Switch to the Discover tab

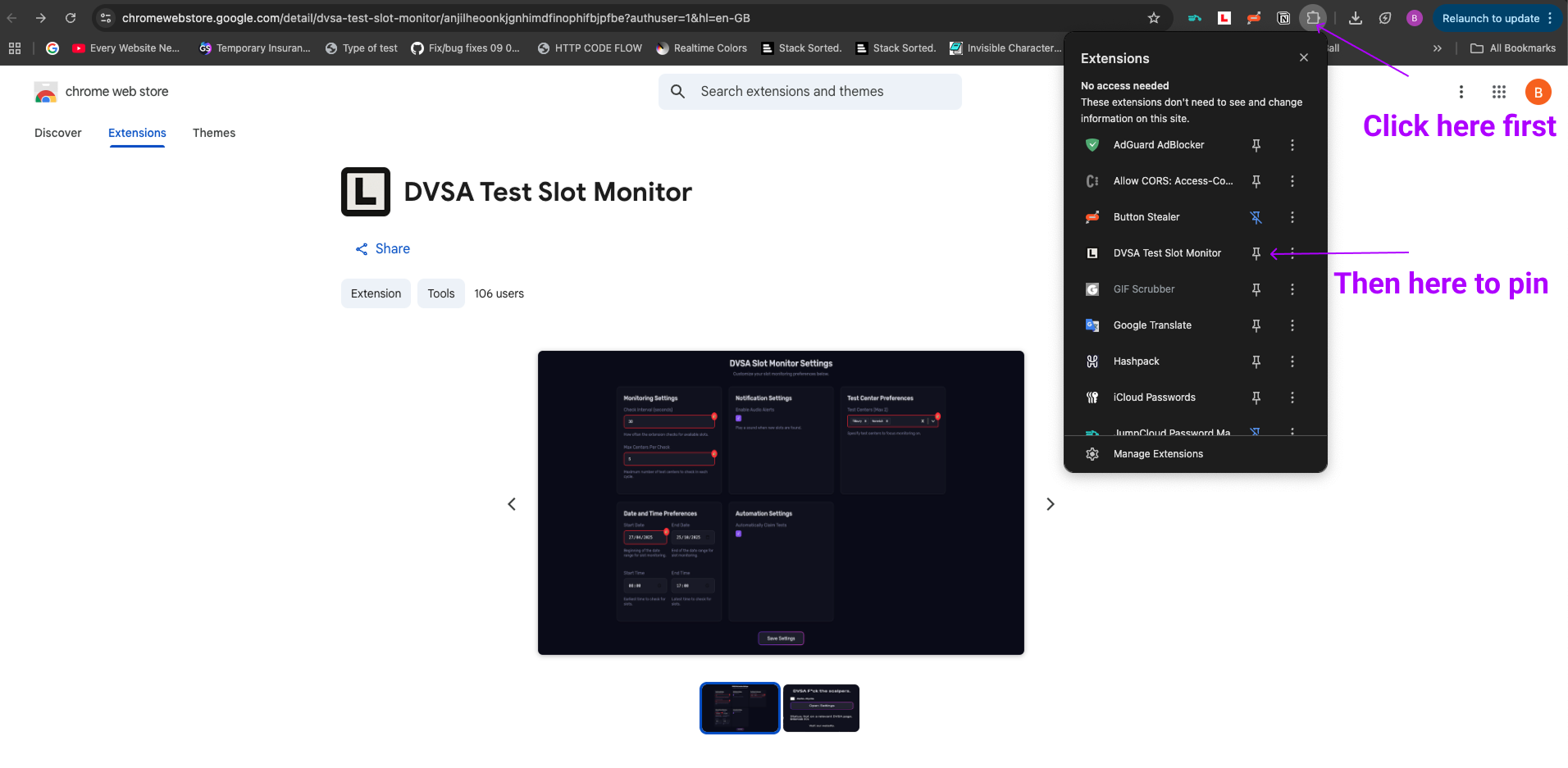click(x=58, y=133)
